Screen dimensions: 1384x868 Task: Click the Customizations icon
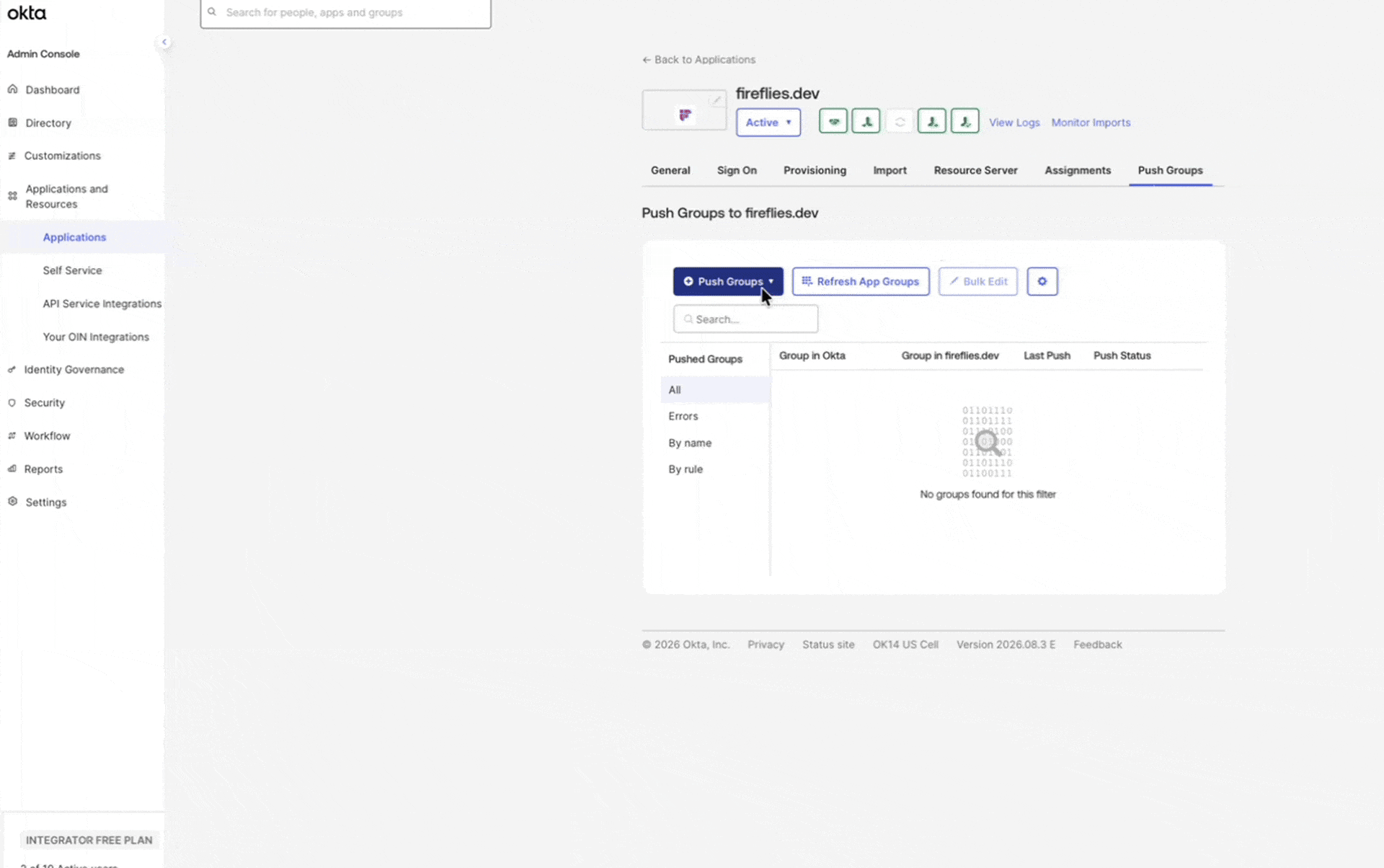(12, 156)
